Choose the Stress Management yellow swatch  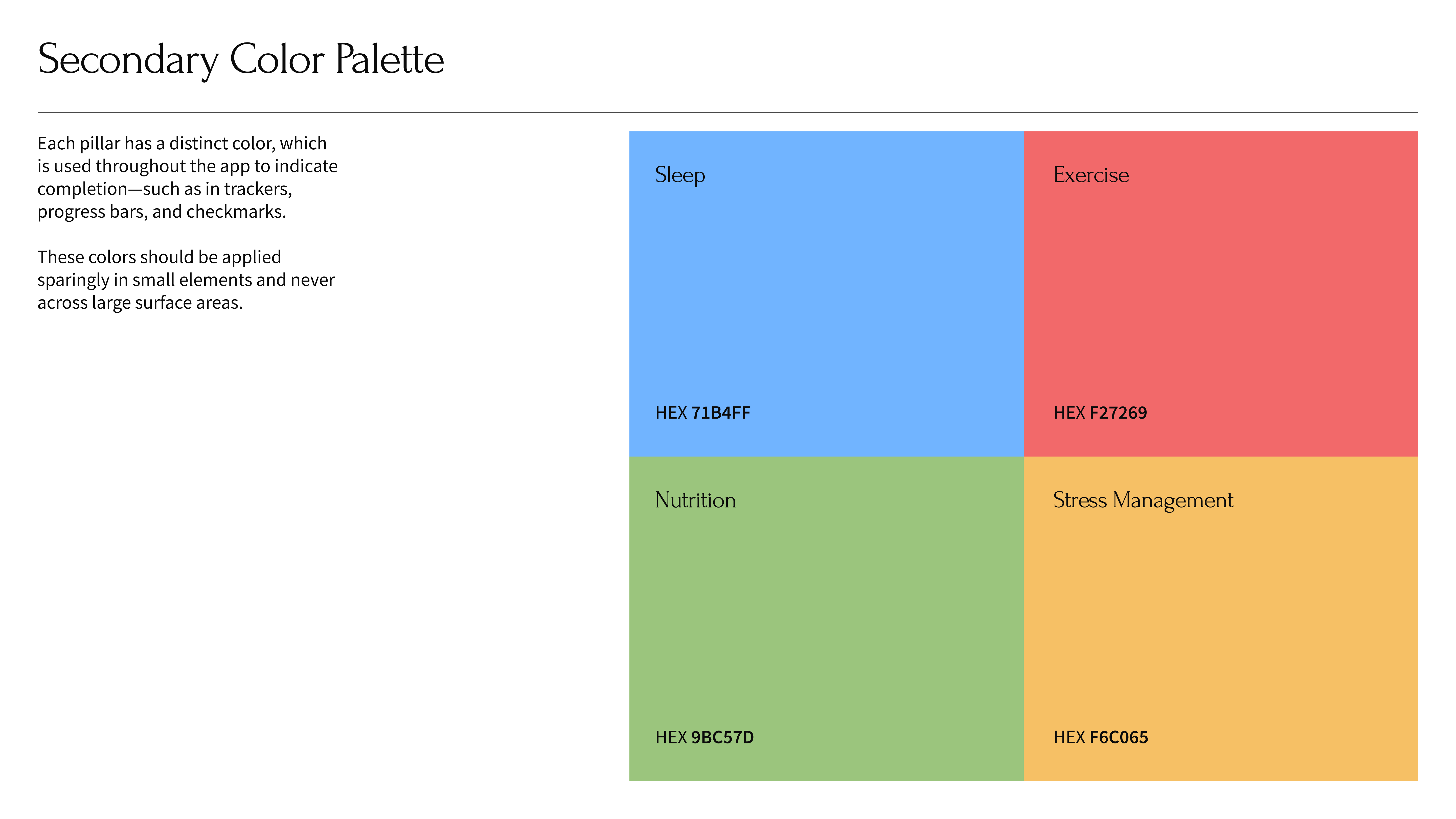(1220, 619)
